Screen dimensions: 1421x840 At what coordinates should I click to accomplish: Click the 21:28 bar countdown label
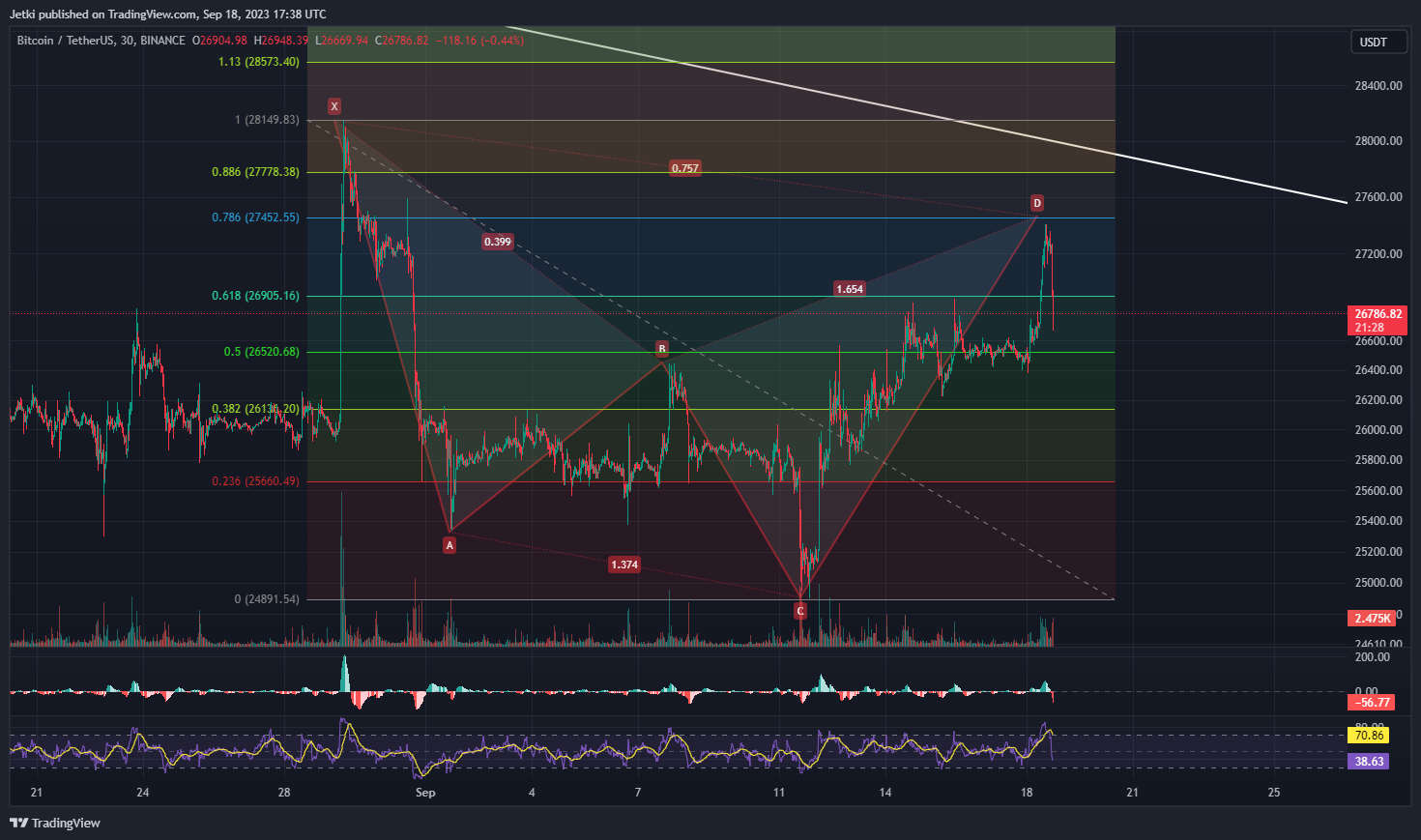[1369, 328]
